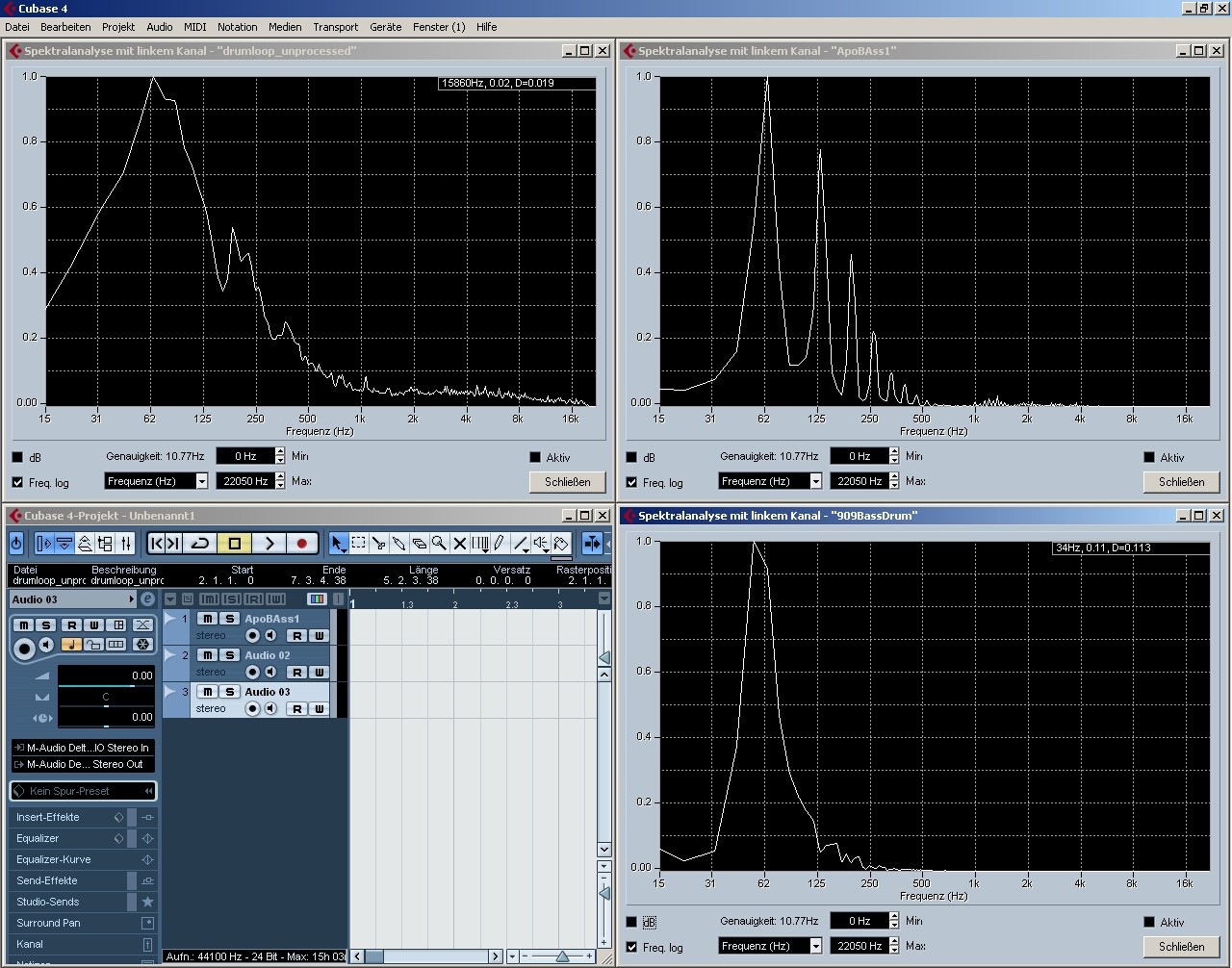
Task: Open the mixer window icon
Action: [125, 544]
